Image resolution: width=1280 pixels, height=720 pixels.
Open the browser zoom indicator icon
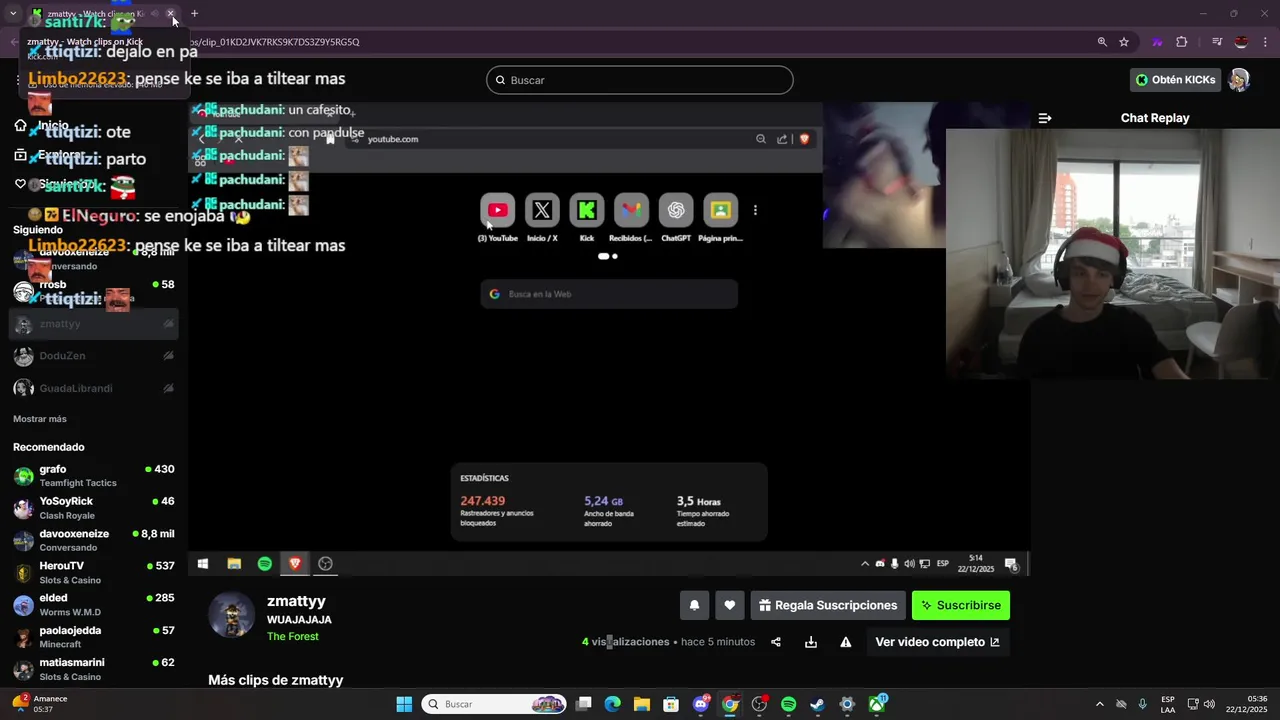[1102, 42]
